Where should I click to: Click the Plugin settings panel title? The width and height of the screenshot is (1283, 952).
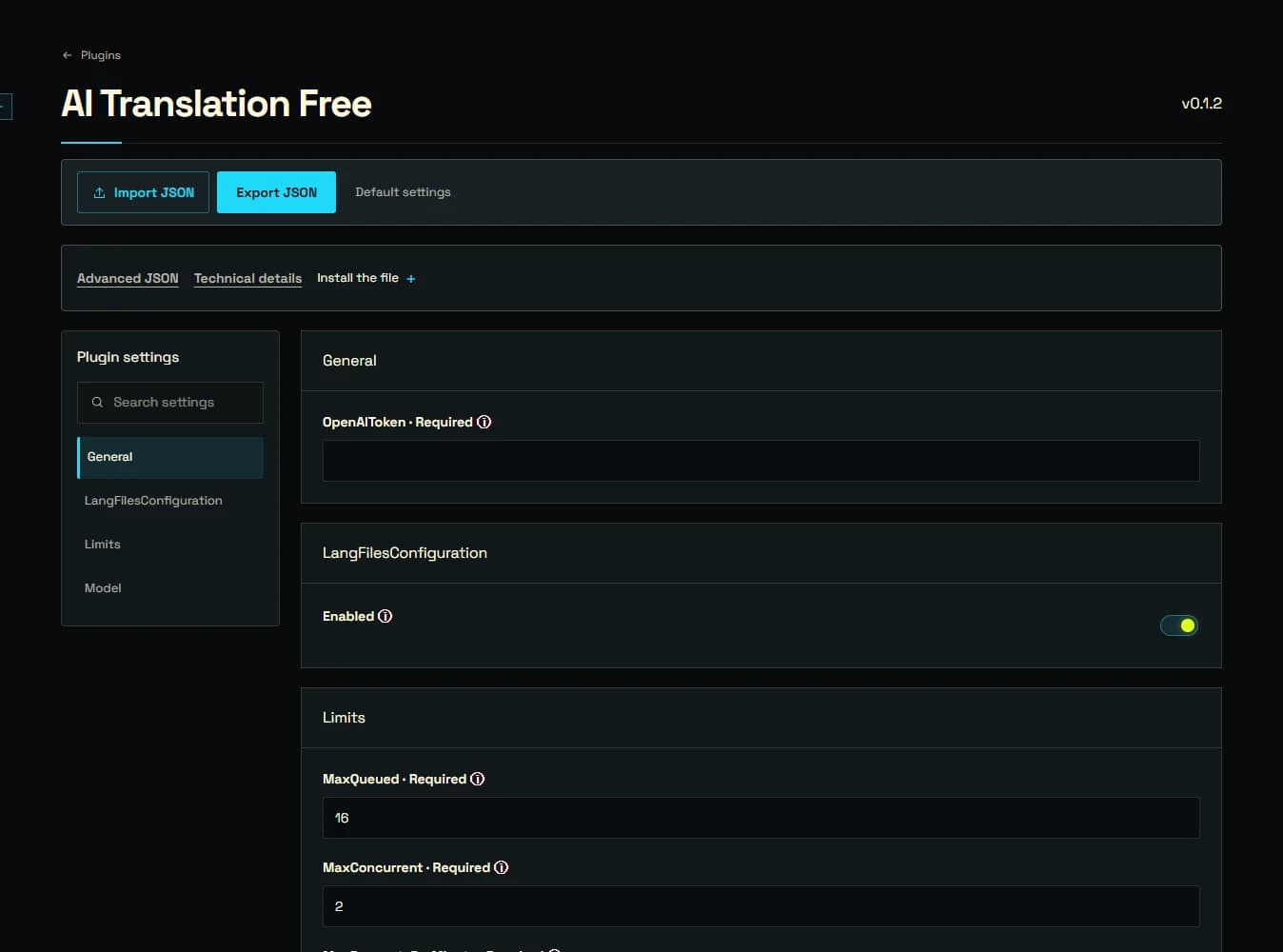(x=128, y=357)
